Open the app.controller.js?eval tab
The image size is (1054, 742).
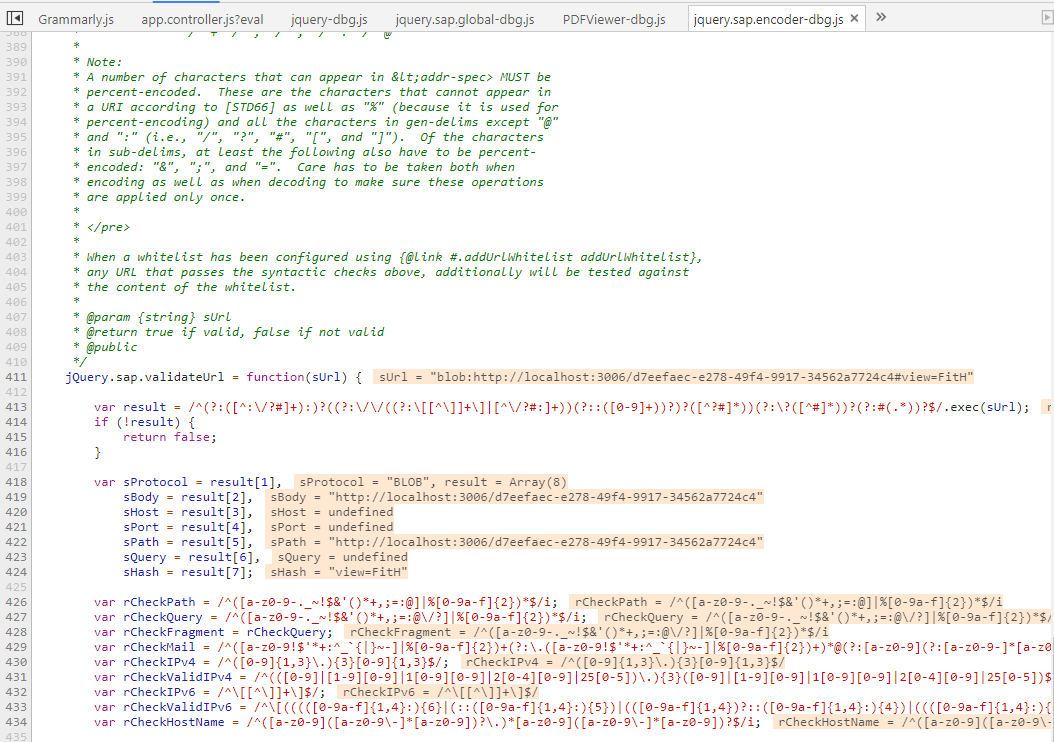point(202,19)
